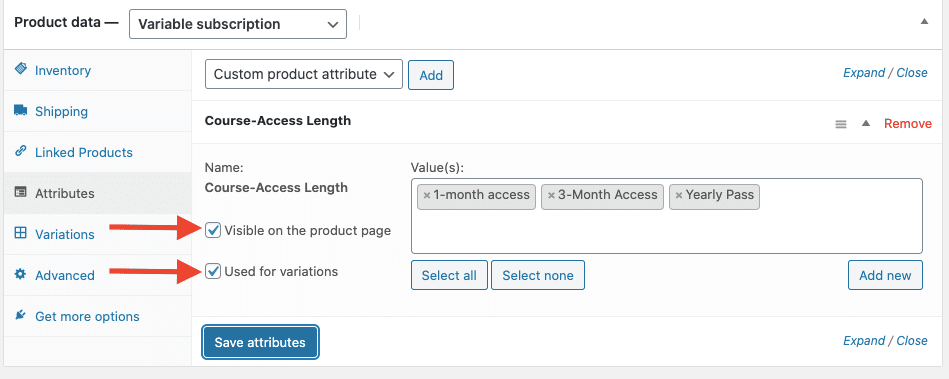The width and height of the screenshot is (949, 379).
Task: Click the Linked Products chain icon
Action: coord(21,151)
